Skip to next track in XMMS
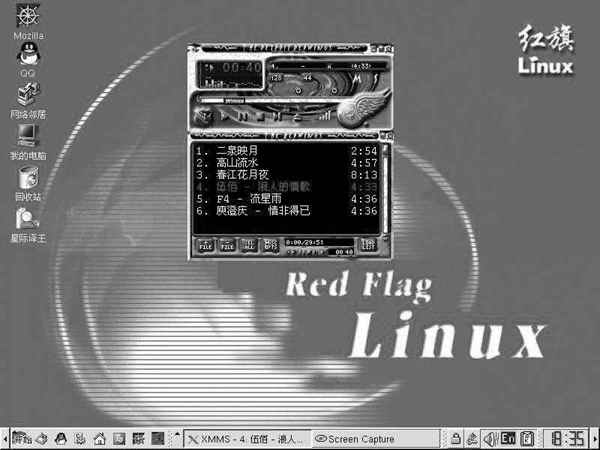This screenshot has width=600, height=450. 278,117
